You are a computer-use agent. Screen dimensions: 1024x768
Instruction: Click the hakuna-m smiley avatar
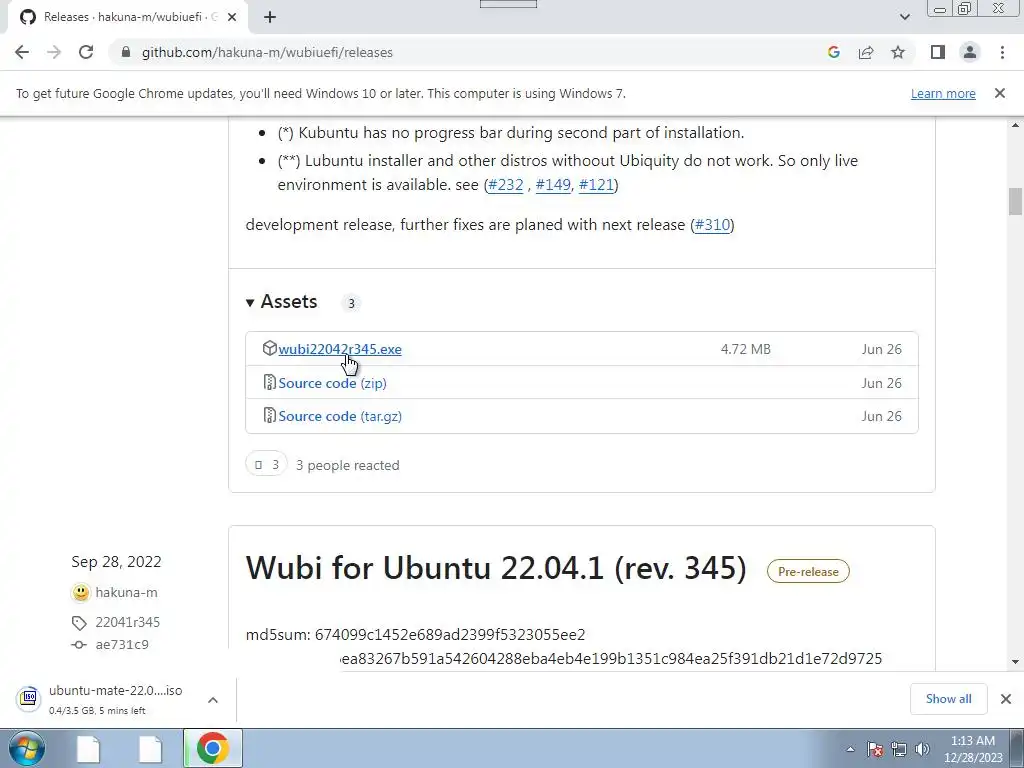(80, 592)
